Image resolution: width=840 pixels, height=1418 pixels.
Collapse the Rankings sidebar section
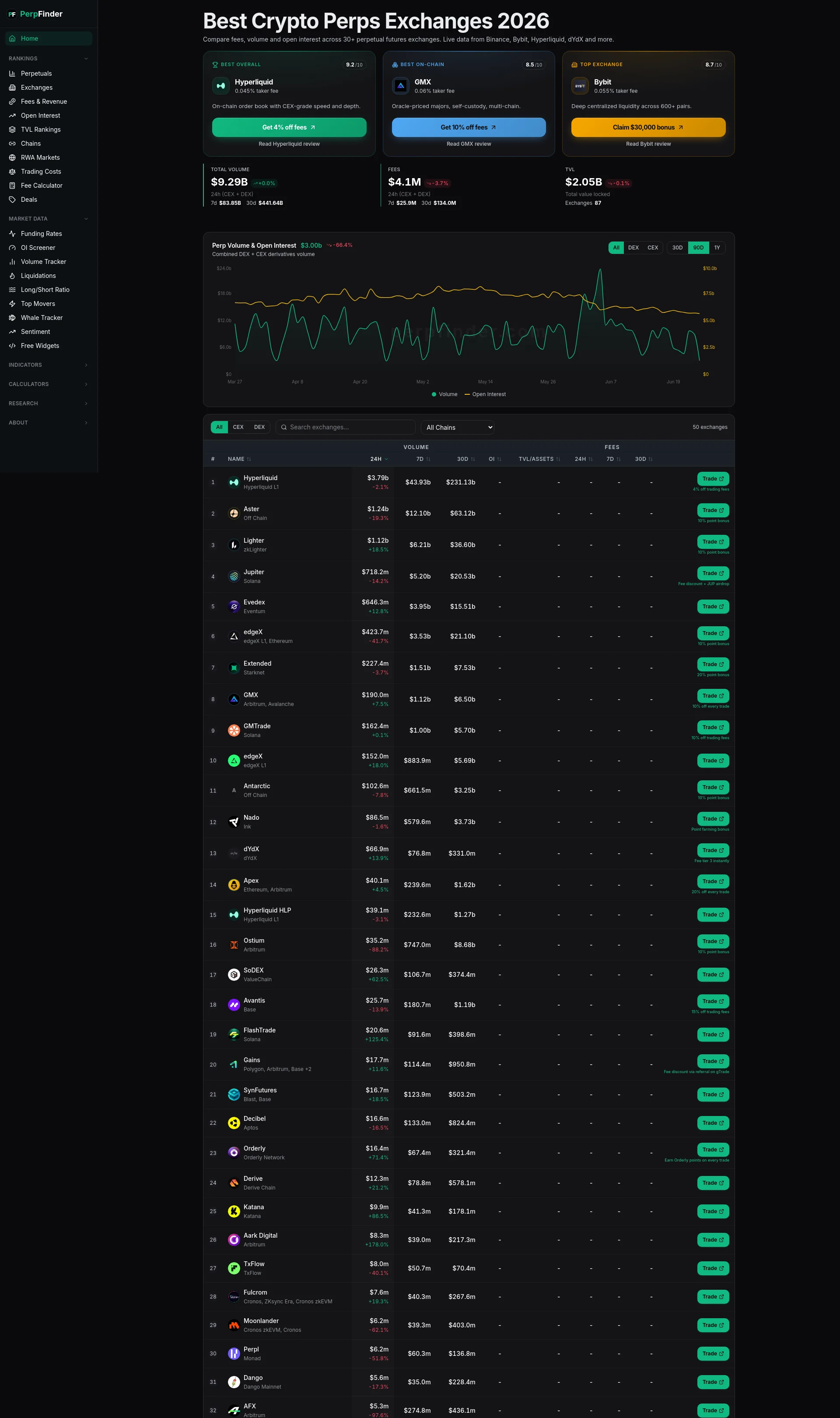(x=49, y=59)
